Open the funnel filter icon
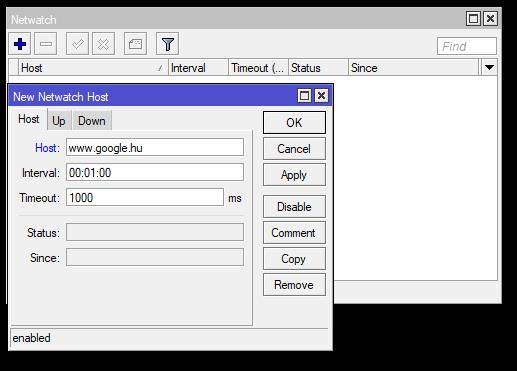The image size is (517, 371). click(167, 44)
